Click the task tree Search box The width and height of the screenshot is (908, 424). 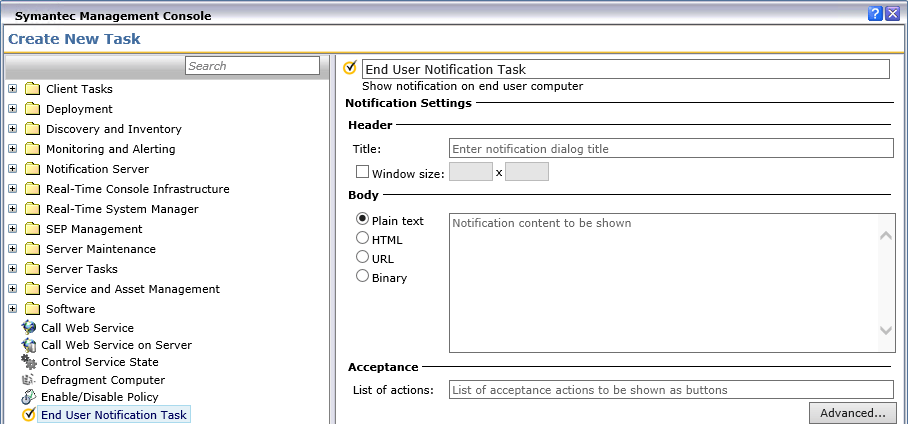click(252, 66)
